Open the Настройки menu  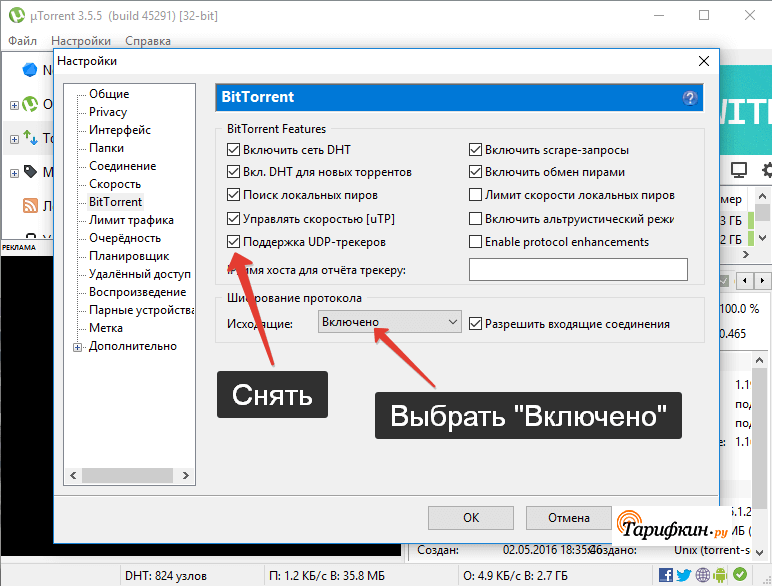click(81, 41)
